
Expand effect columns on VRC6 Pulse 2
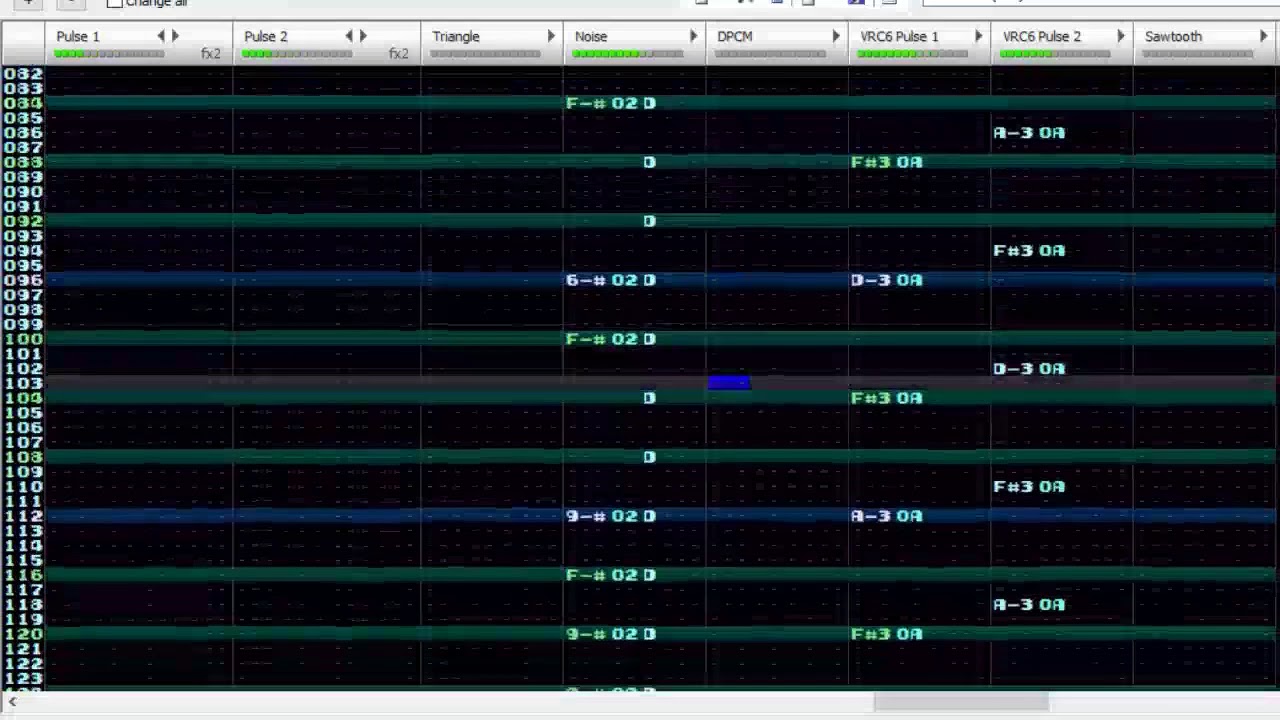(1120, 36)
